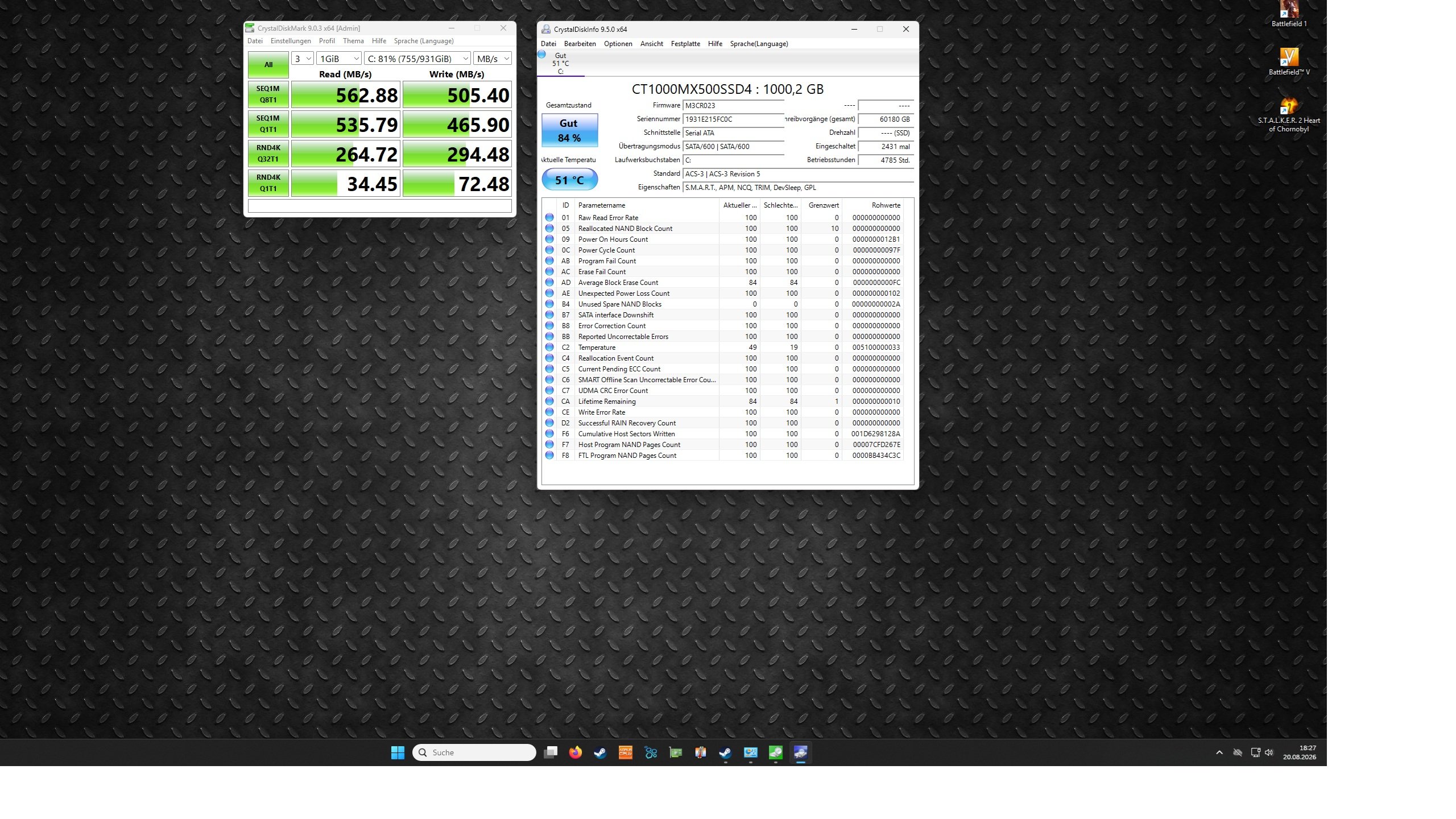Select the Battlefield 1 desktop shortcut

point(1289,14)
